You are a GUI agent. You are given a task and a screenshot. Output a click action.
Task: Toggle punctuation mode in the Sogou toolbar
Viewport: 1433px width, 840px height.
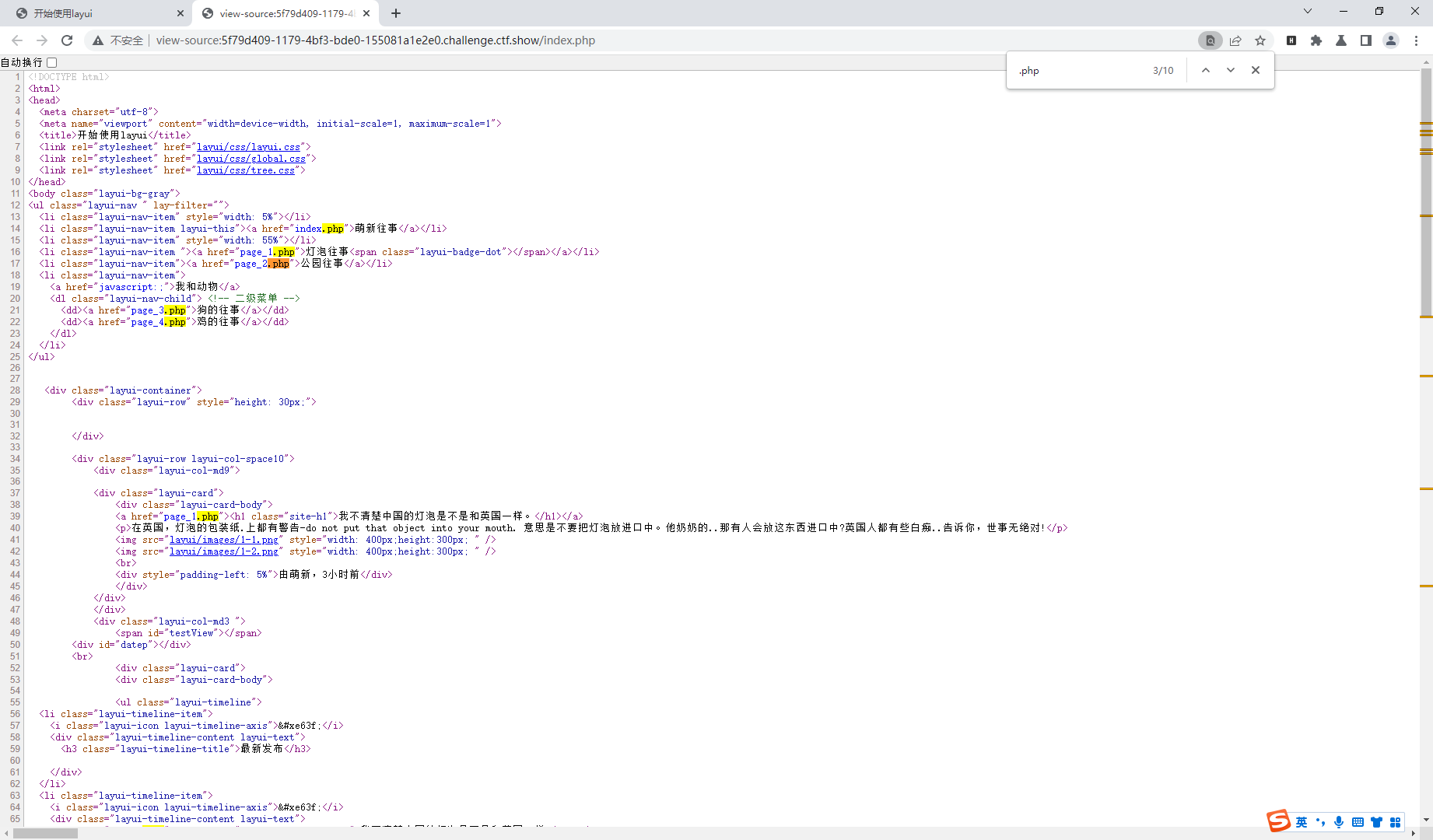[1320, 822]
